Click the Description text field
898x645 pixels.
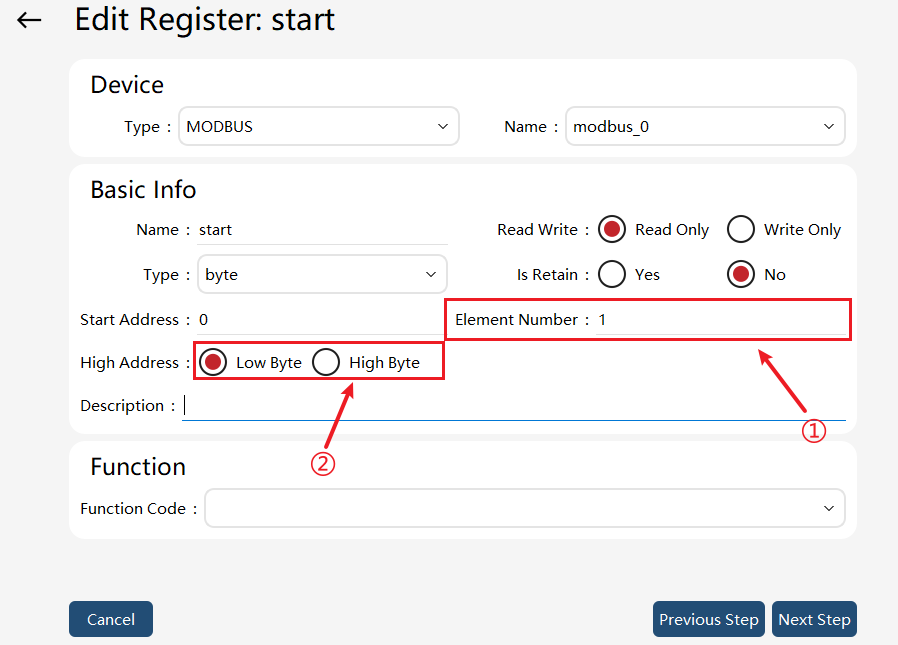514,406
